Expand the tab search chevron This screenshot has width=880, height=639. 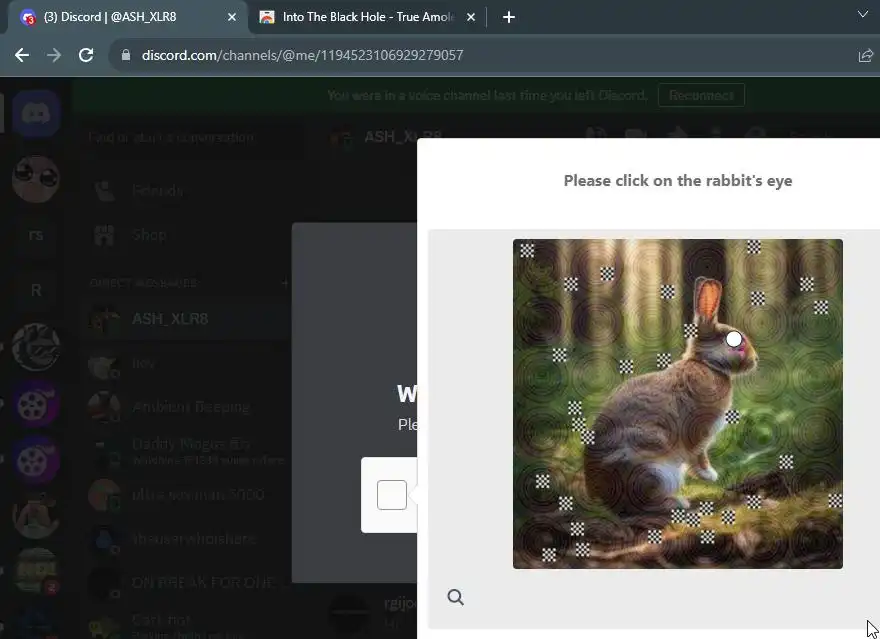[x=863, y=15]
